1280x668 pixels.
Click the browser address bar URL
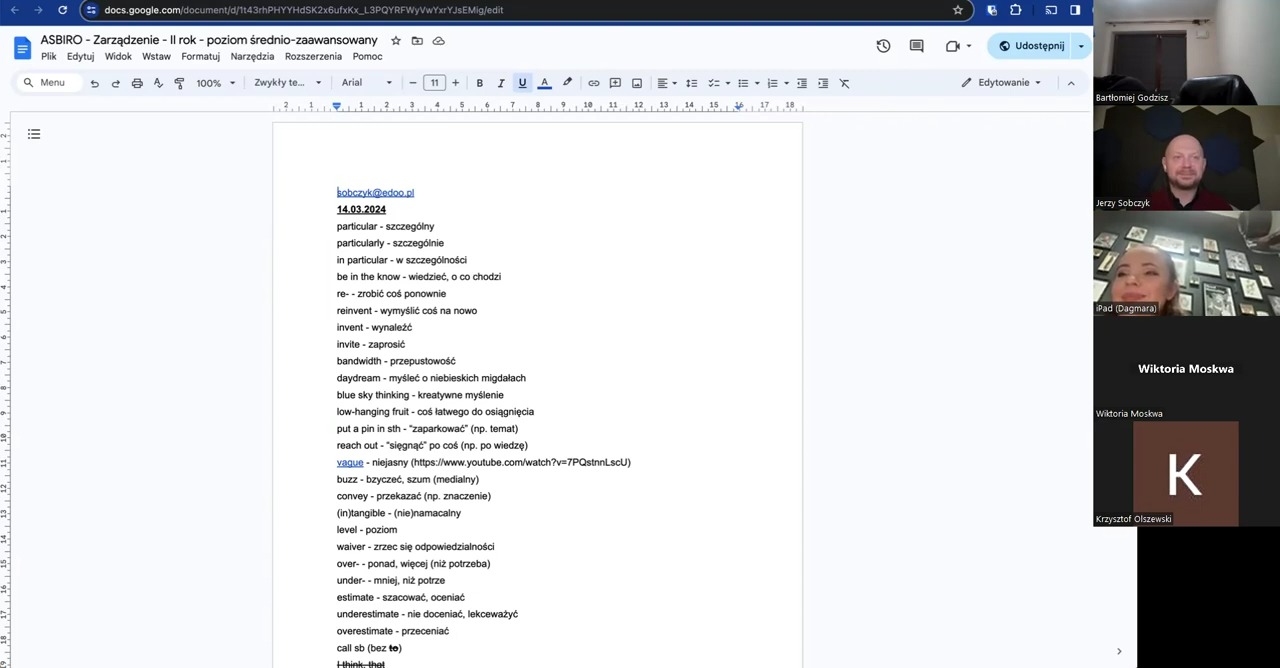point(304,10)
